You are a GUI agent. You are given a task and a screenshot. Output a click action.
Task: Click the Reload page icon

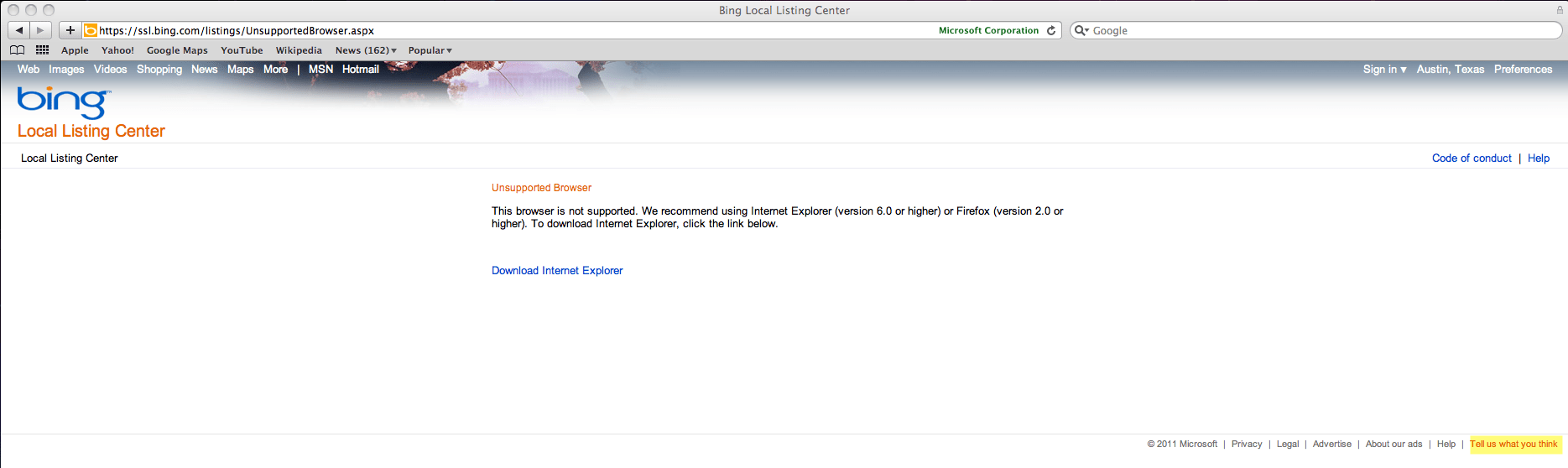coord(1051,30)
